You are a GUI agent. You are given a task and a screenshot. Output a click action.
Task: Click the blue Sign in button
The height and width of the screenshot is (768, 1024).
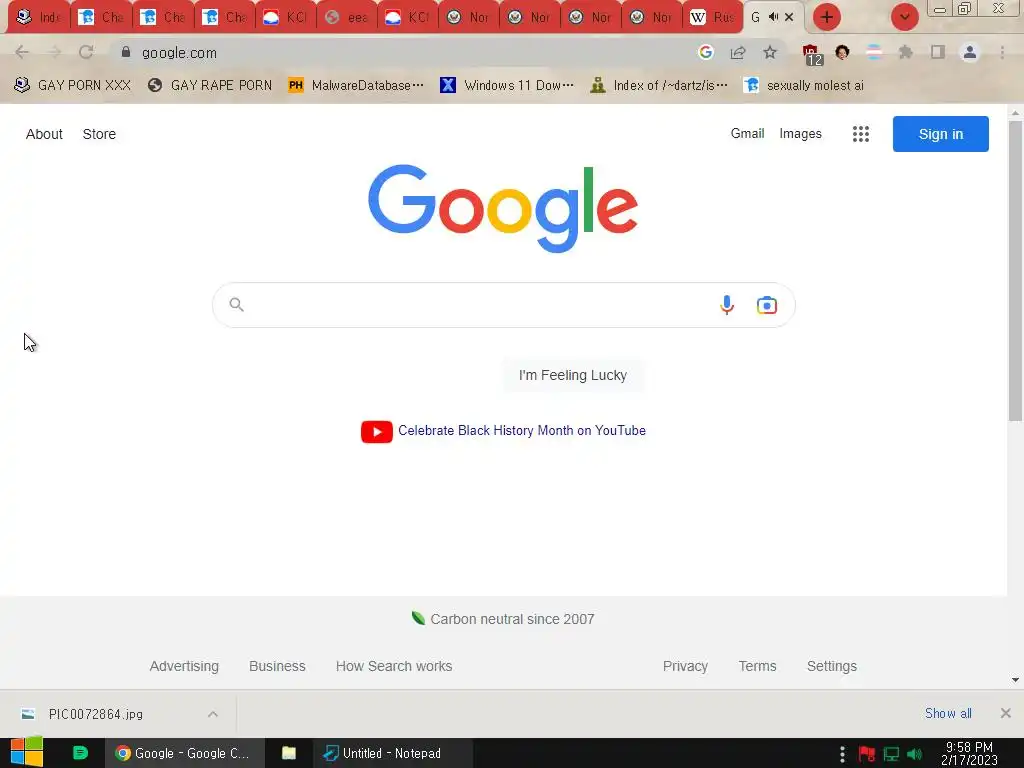coord(940,134)
